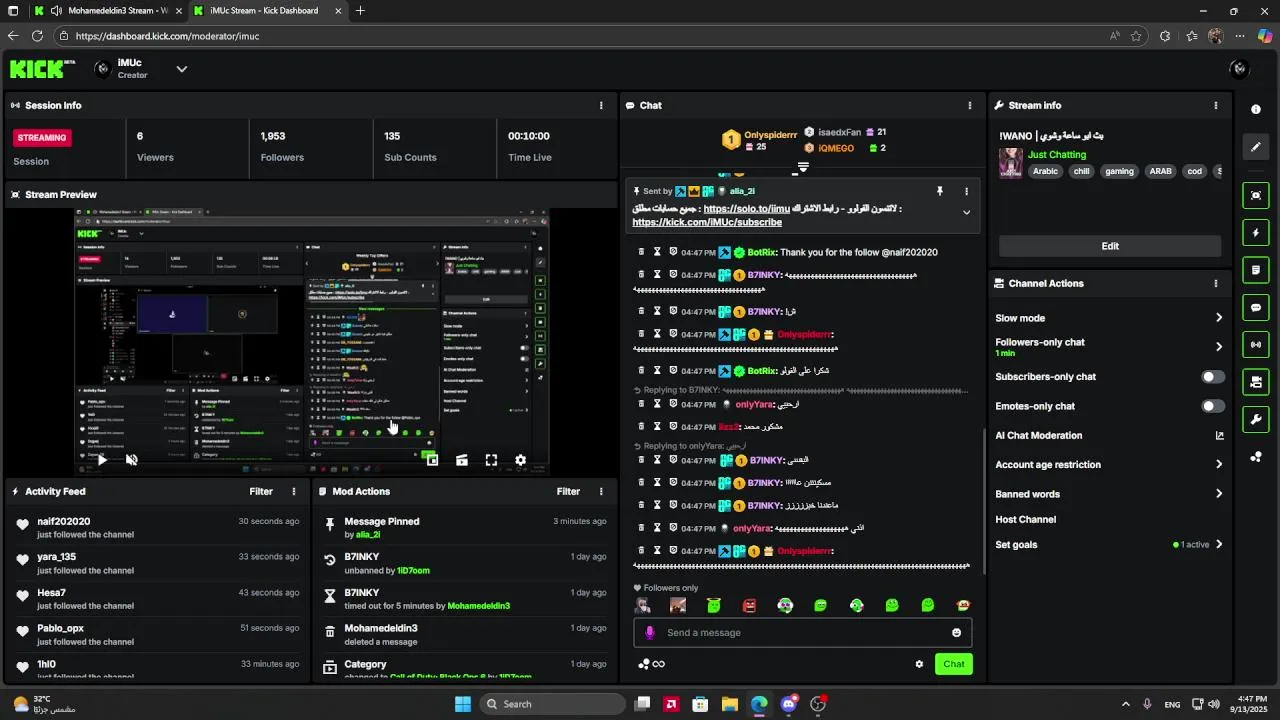Click the pin icon on pinned message

pos(939,191)
